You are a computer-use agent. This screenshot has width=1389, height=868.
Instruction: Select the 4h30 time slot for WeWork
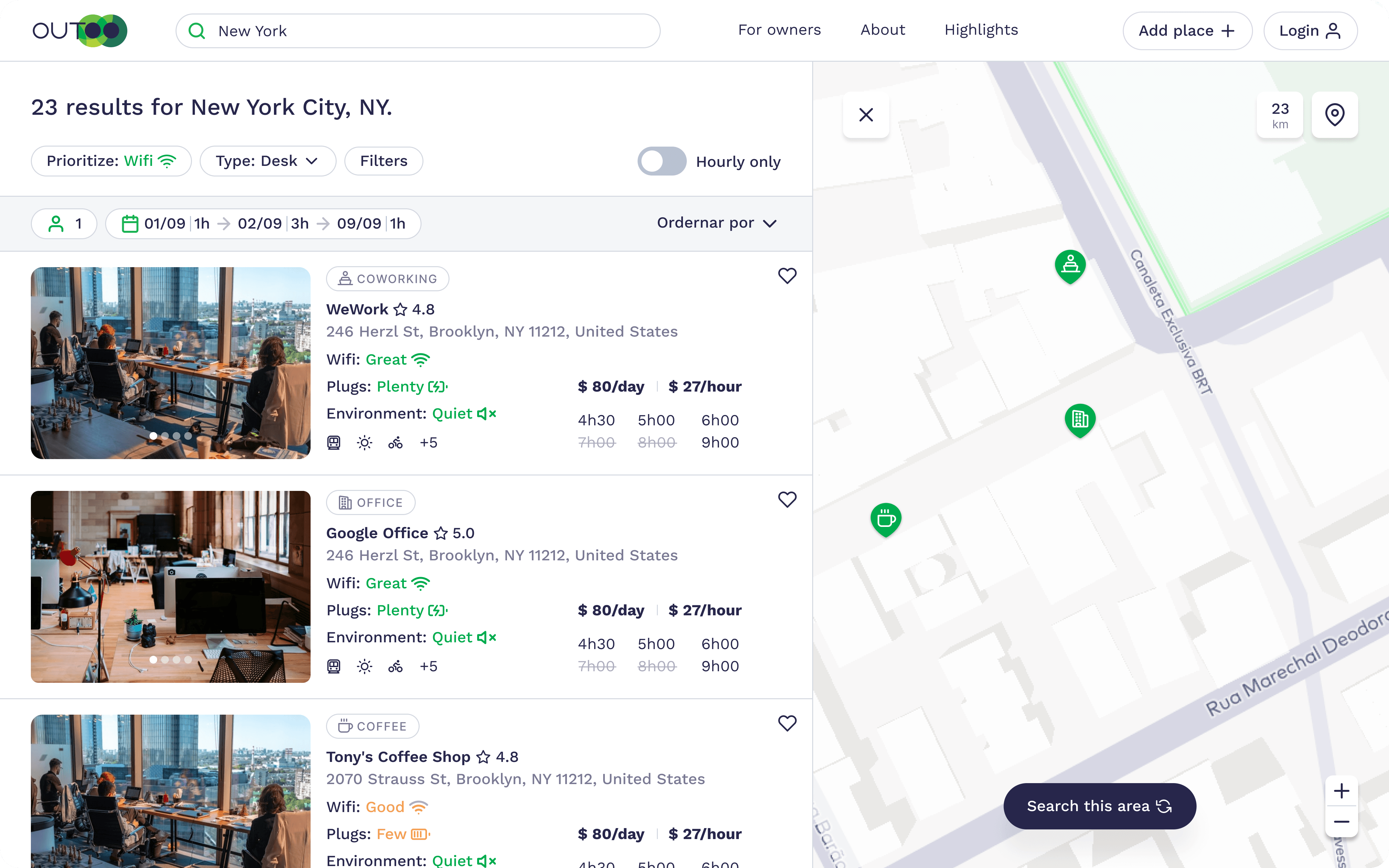tap(596, 420)
